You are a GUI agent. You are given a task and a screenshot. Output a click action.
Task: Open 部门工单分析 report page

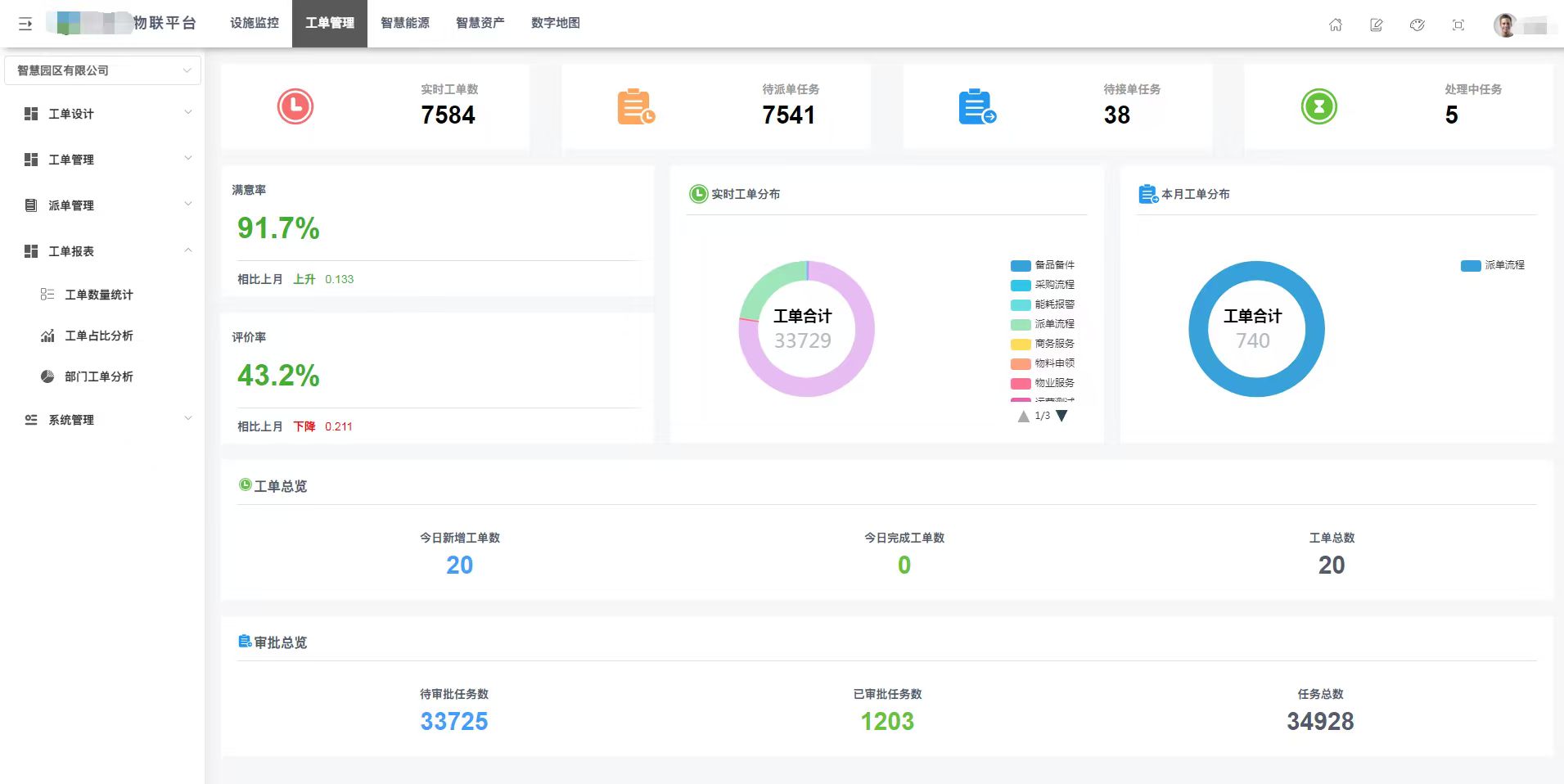(98, 376)
